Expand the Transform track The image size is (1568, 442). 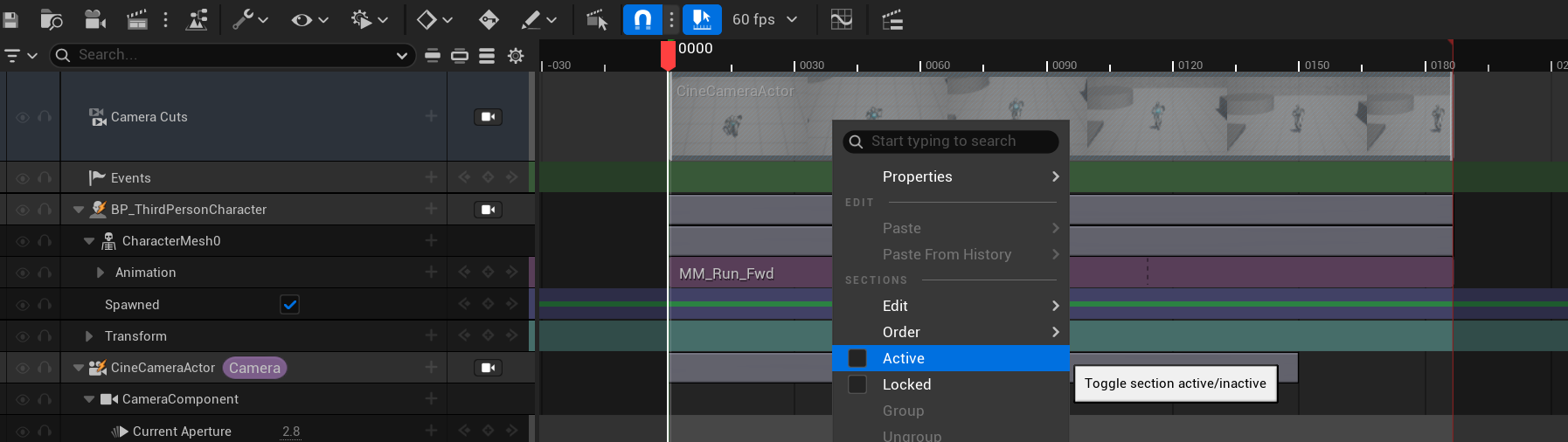[89, 336]
